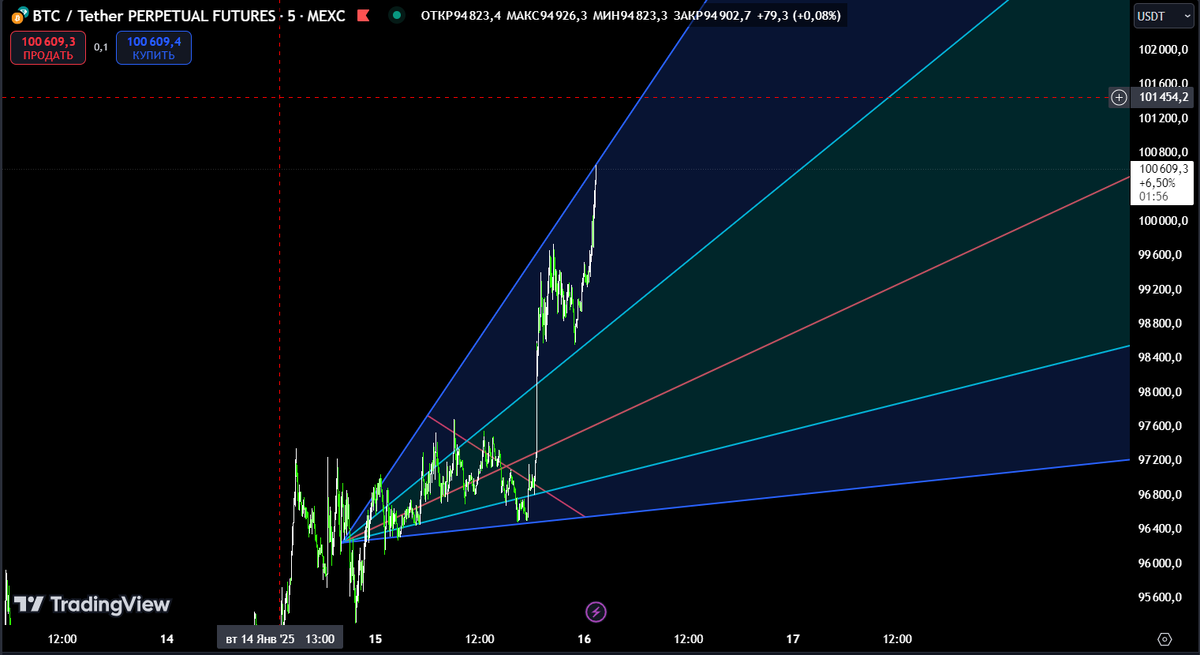Open chart settings via bottom-right gear icon

pos(1164,638)
